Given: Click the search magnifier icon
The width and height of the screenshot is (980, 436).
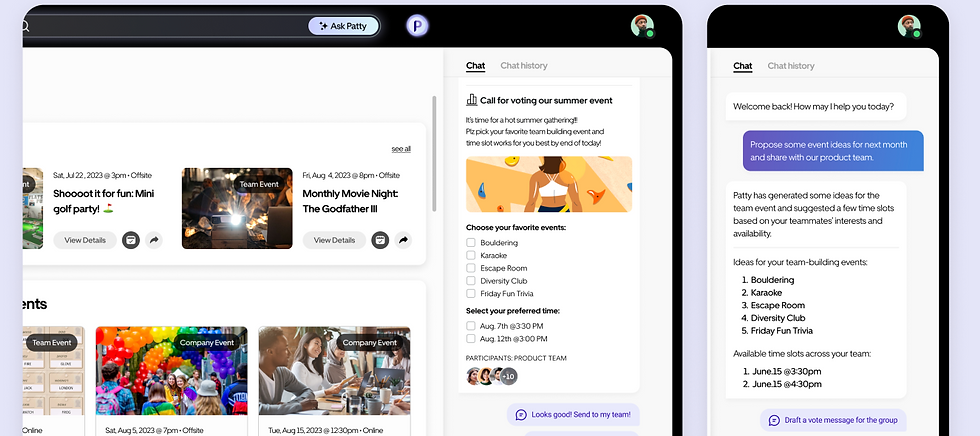Looking at the screenshot, I should click(25, 26).
